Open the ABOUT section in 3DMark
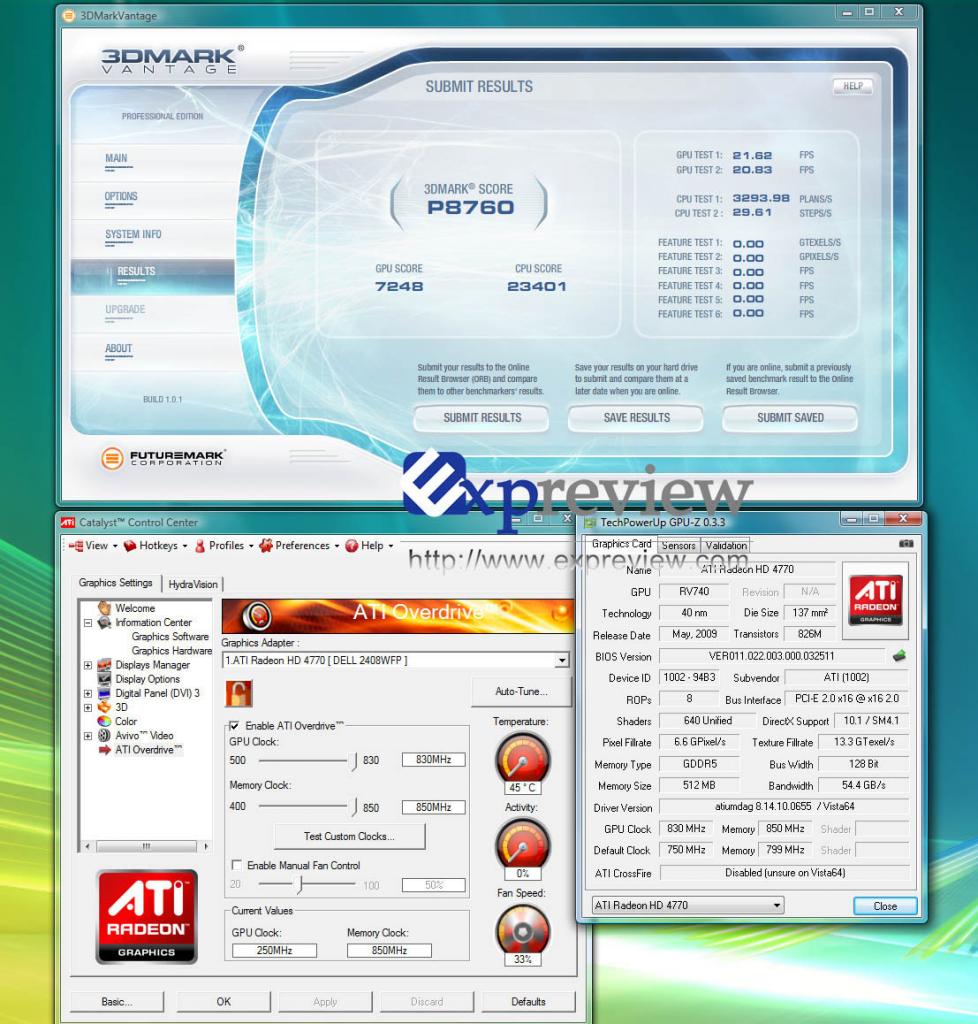Image resolution: width=978 pixels, height=1024 pixels. click(118, 348)
